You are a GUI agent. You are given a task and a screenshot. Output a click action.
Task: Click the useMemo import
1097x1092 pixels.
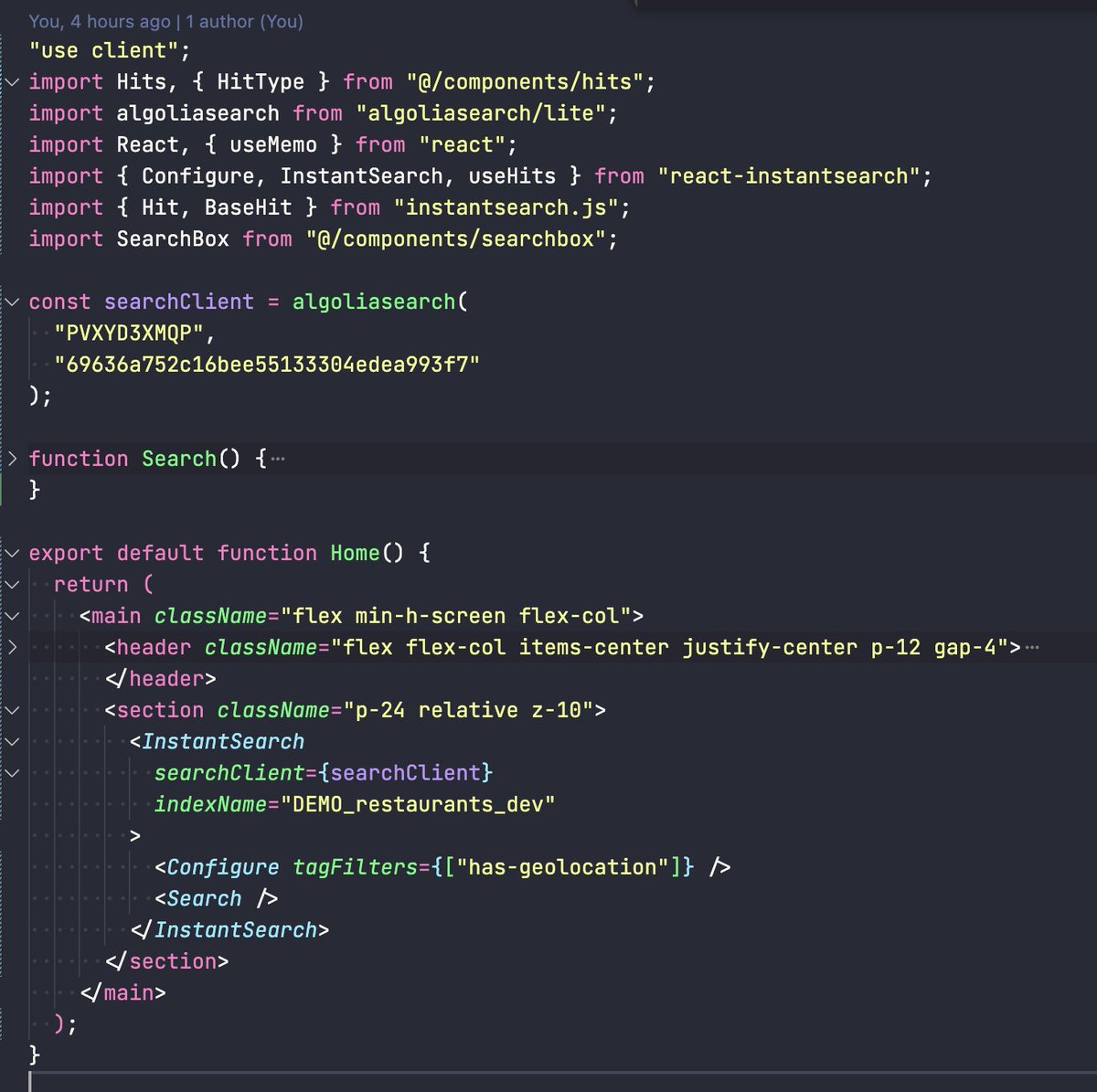[273, 144]
